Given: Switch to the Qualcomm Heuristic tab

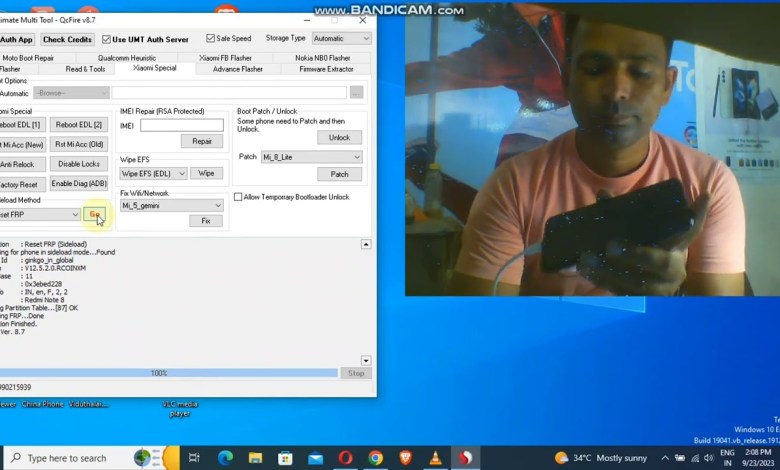Looking at the screenshot, I should pyautogui.click(x=127, y=58).
